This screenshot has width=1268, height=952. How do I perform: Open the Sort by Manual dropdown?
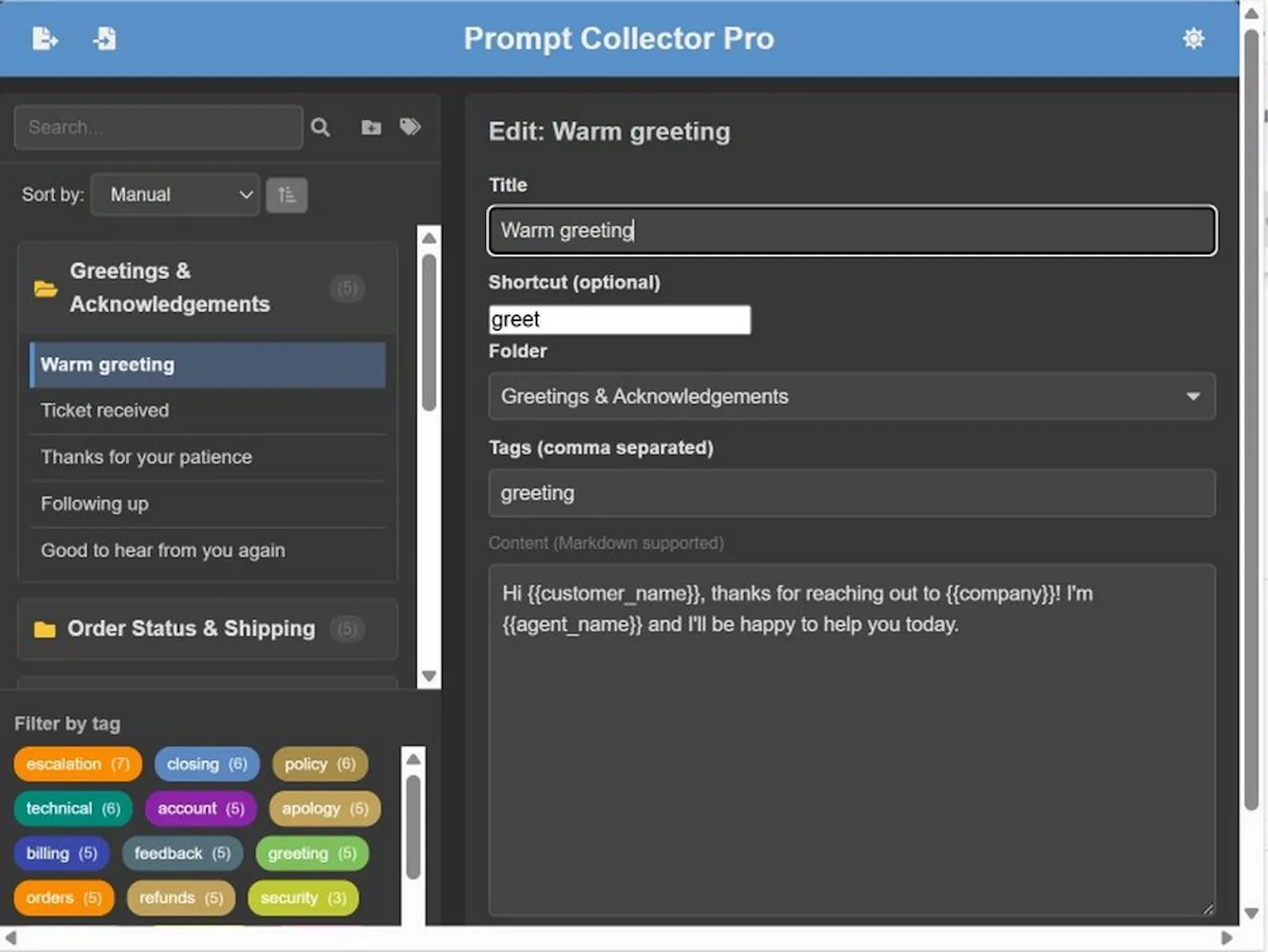click(175, 194)
